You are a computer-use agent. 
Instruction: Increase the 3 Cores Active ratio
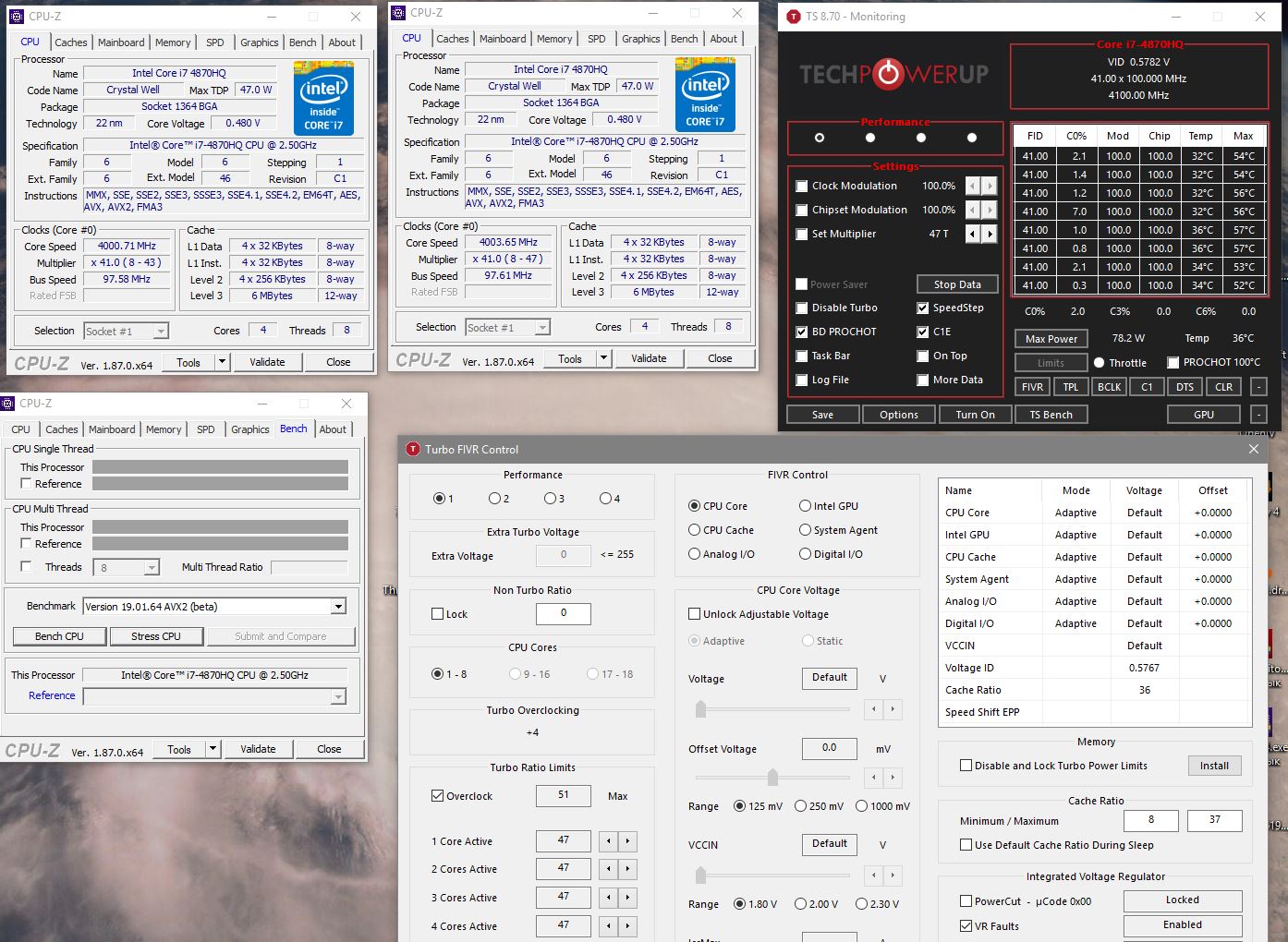627,898
